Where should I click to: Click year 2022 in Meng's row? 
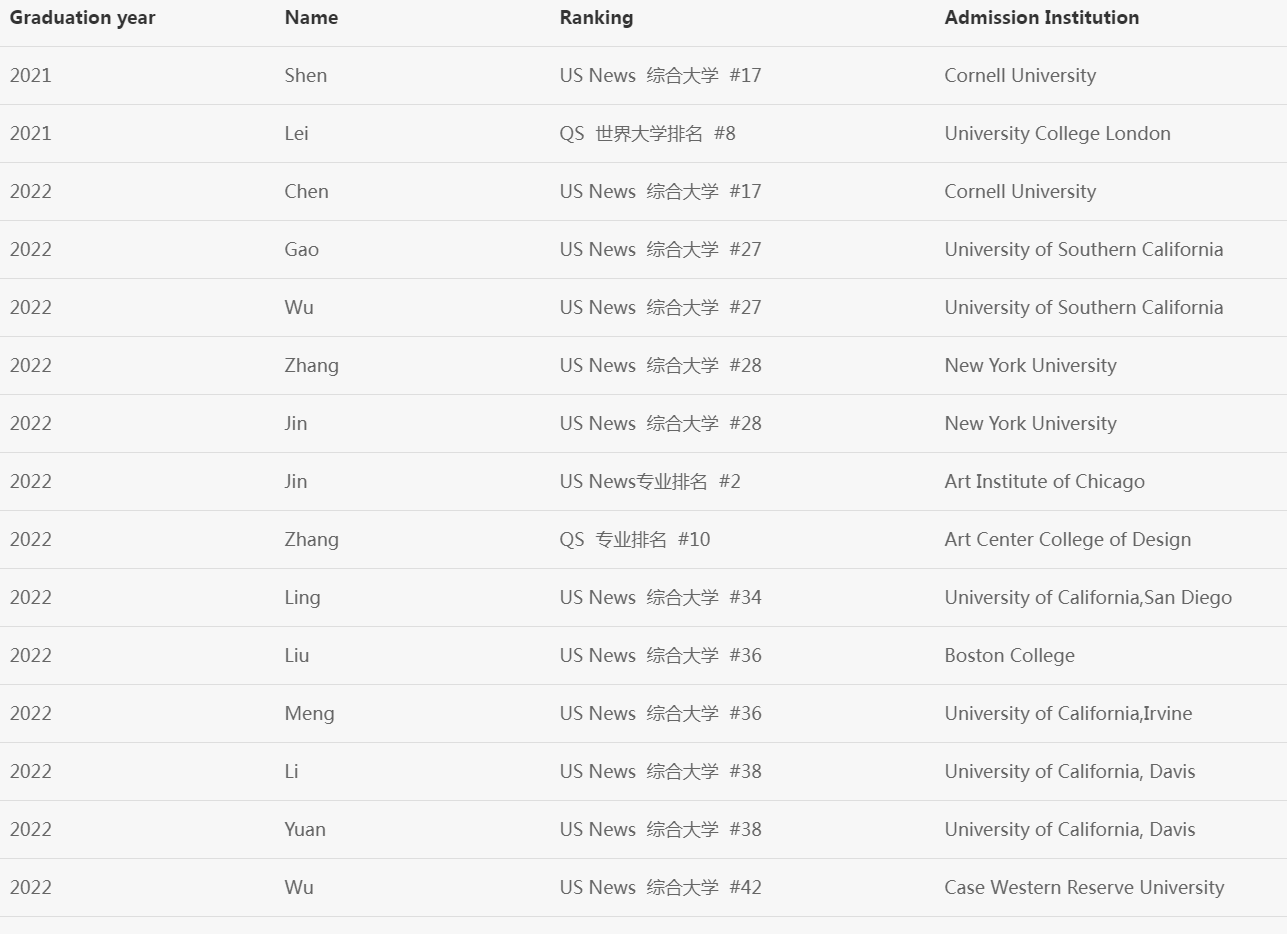[30, 714]
